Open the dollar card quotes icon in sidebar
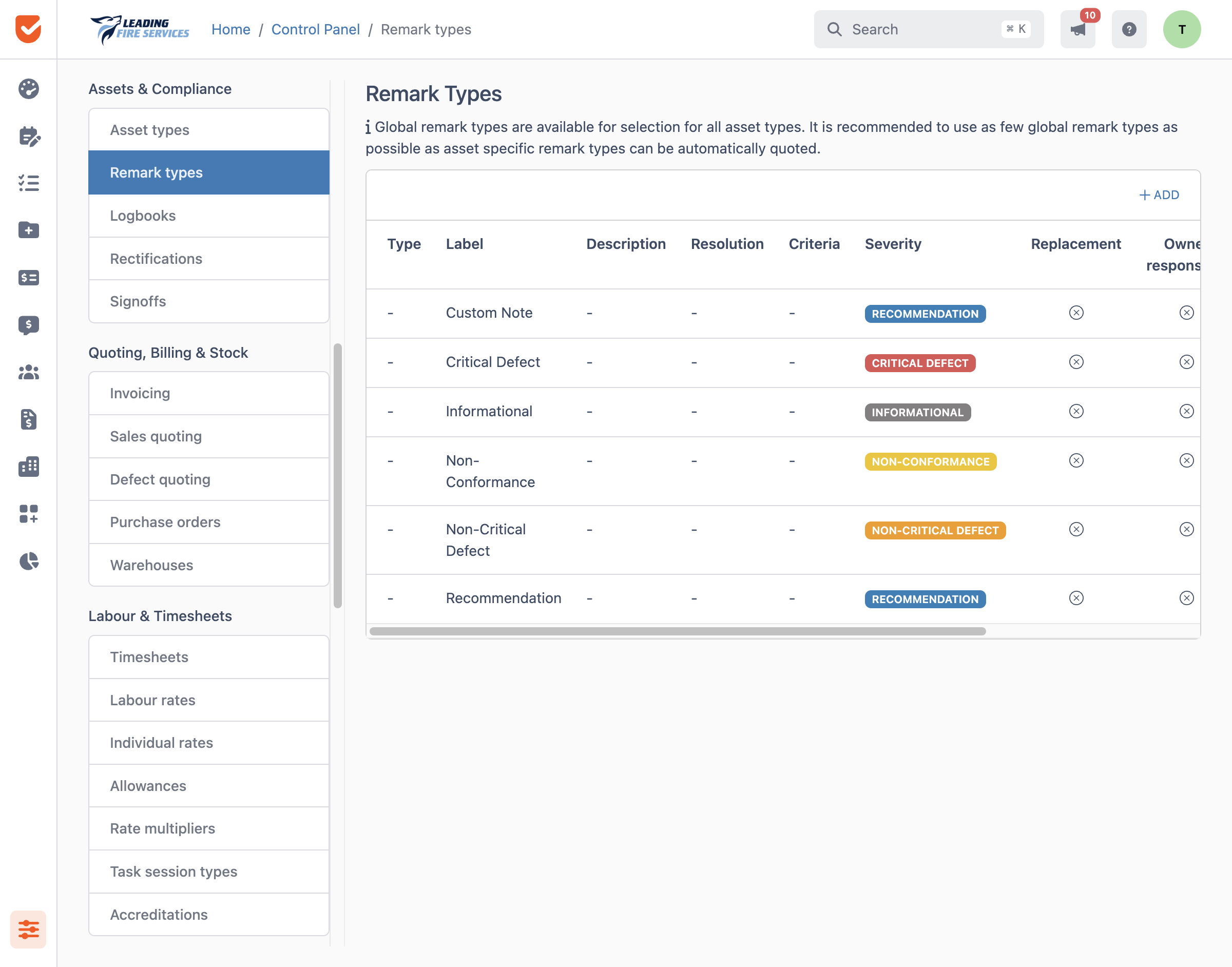Image resolution: width=1232 pixels, height=967 pixels. click(x=28, y=277)
